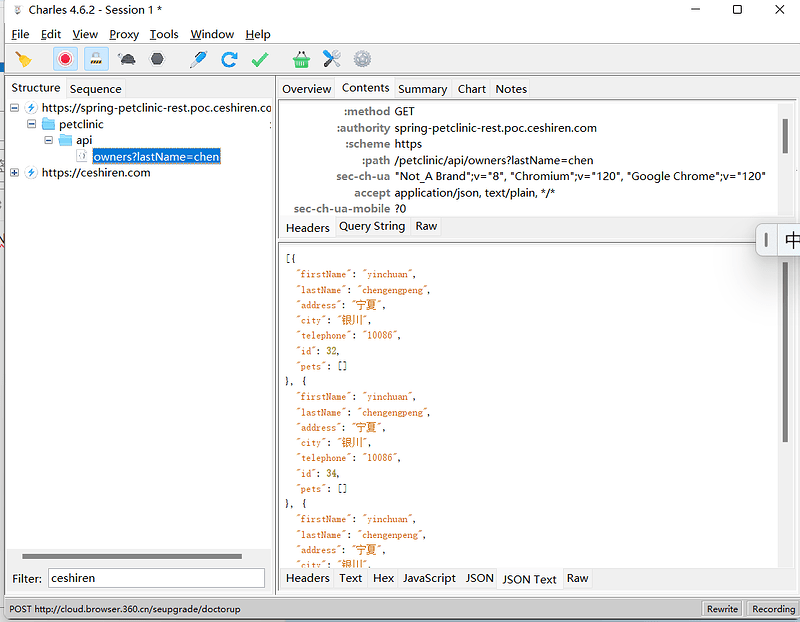This screenshot has height=622, width=800.
Task: Click the Charles app icon in the title bar
Action: coord(18,10)
